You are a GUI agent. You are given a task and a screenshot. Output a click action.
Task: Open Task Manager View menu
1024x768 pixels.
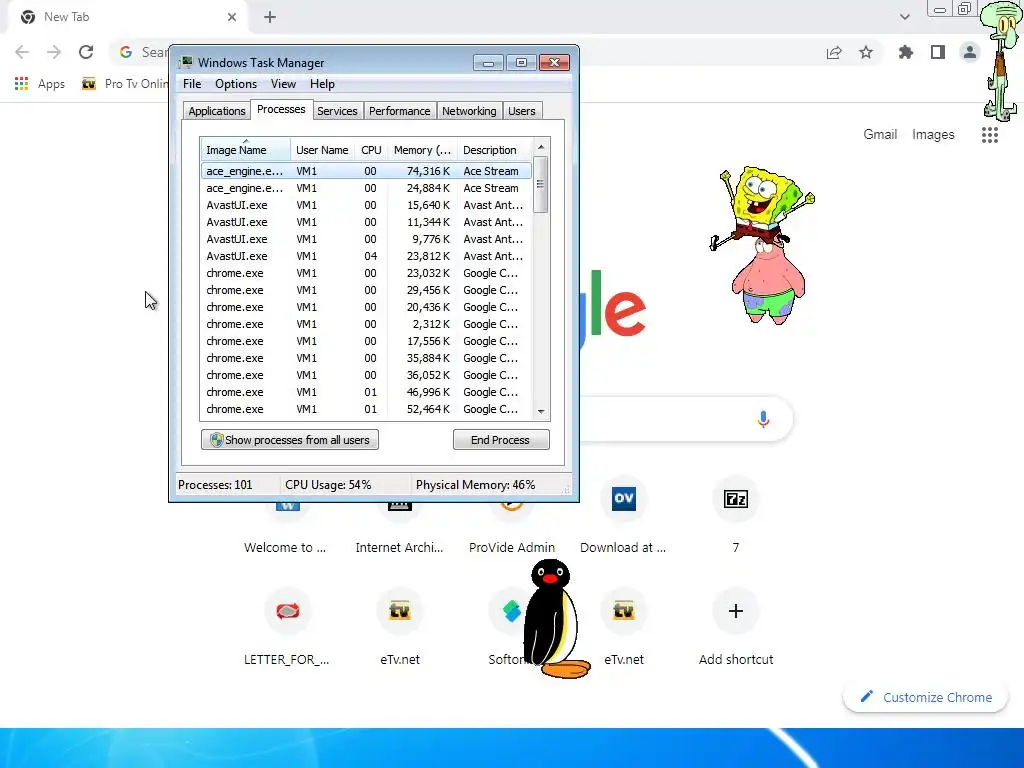point(283,84)
